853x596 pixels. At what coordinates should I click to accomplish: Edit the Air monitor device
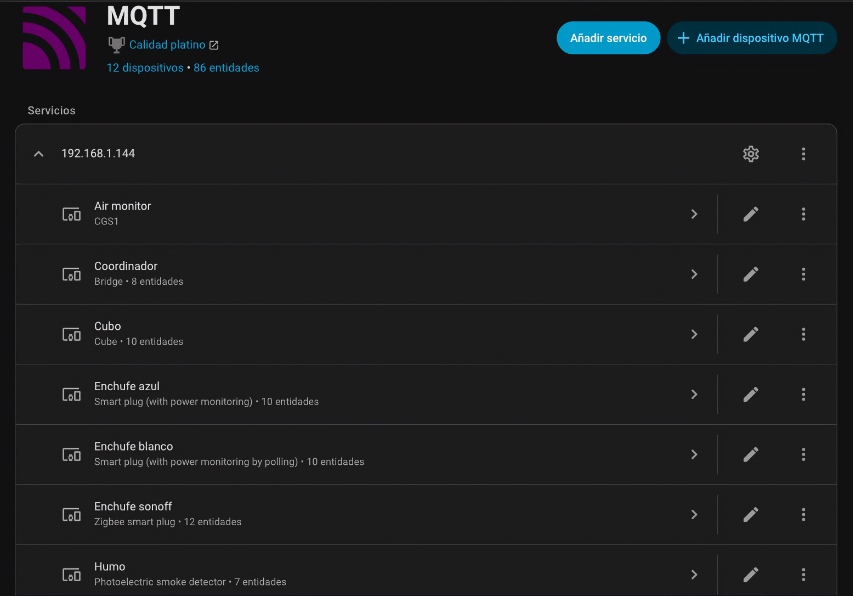(751, 214)
